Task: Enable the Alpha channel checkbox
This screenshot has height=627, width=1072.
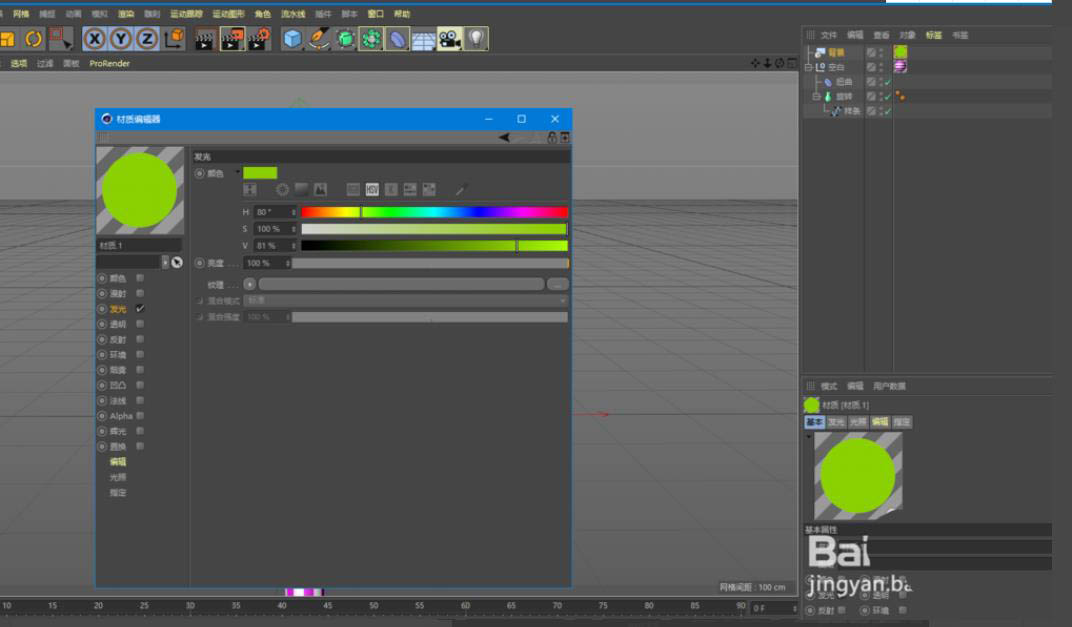Action: pos(140,415)
